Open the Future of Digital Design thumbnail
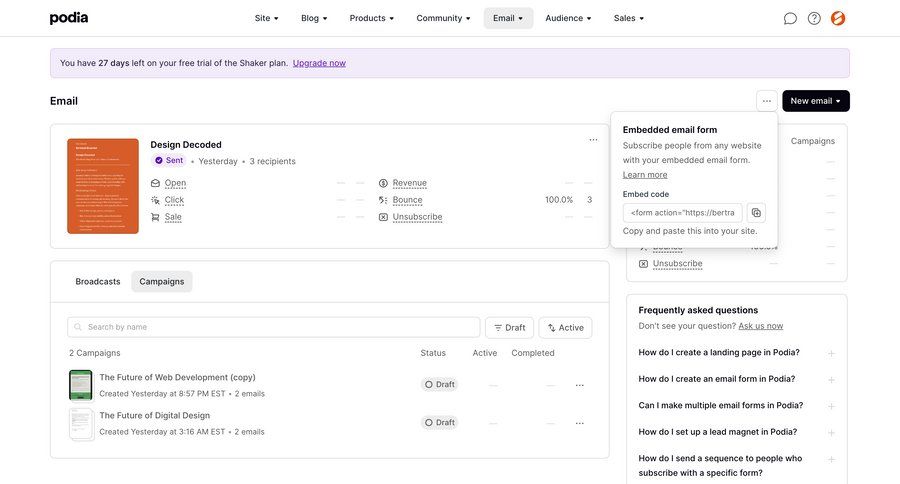The height and width of the screenshot is (484, 900). (x=81, y=424)
